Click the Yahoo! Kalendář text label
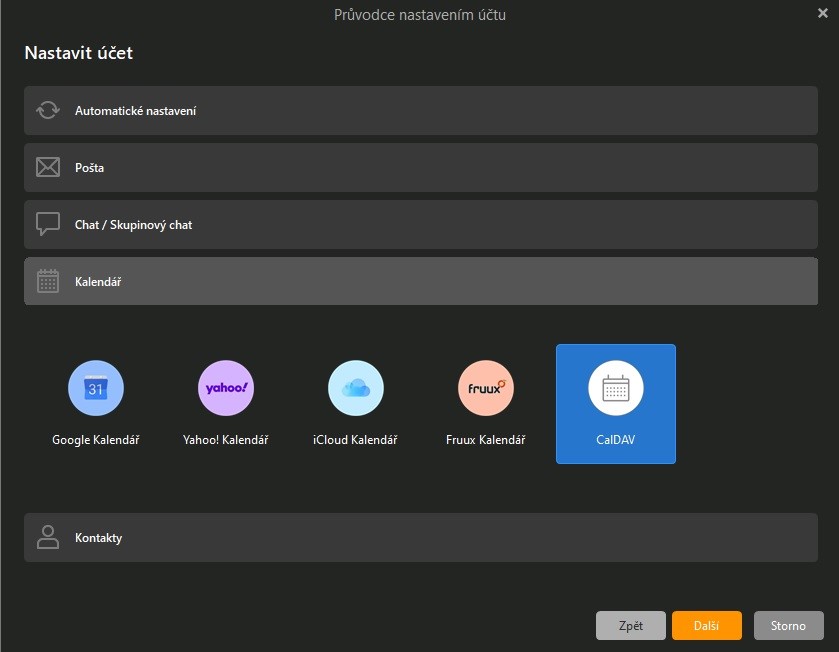The width and height of the screenshot is (839, 652). (x=226, y=440)
